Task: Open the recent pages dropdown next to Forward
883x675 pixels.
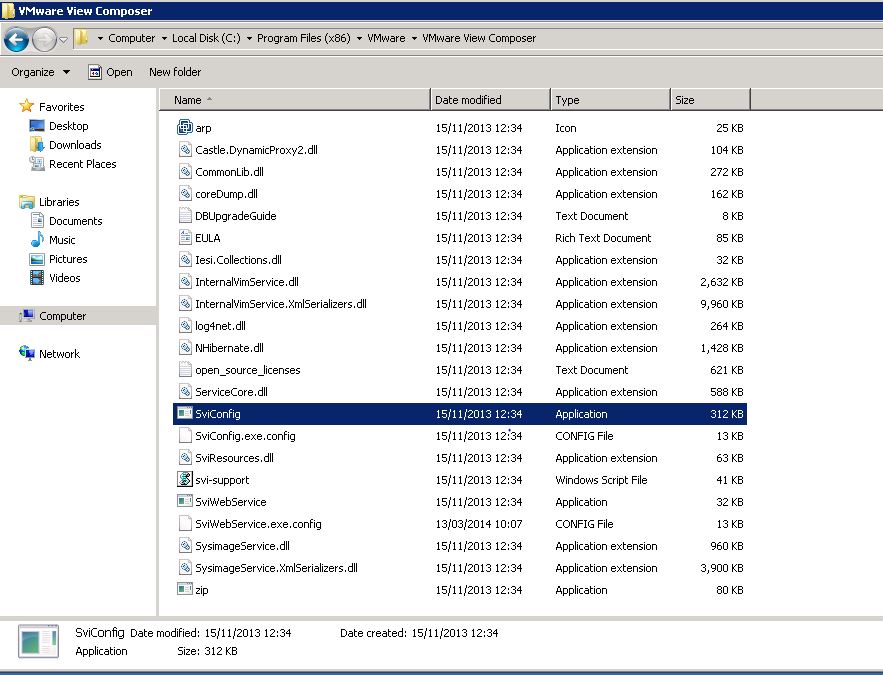Action: point(63,39)
